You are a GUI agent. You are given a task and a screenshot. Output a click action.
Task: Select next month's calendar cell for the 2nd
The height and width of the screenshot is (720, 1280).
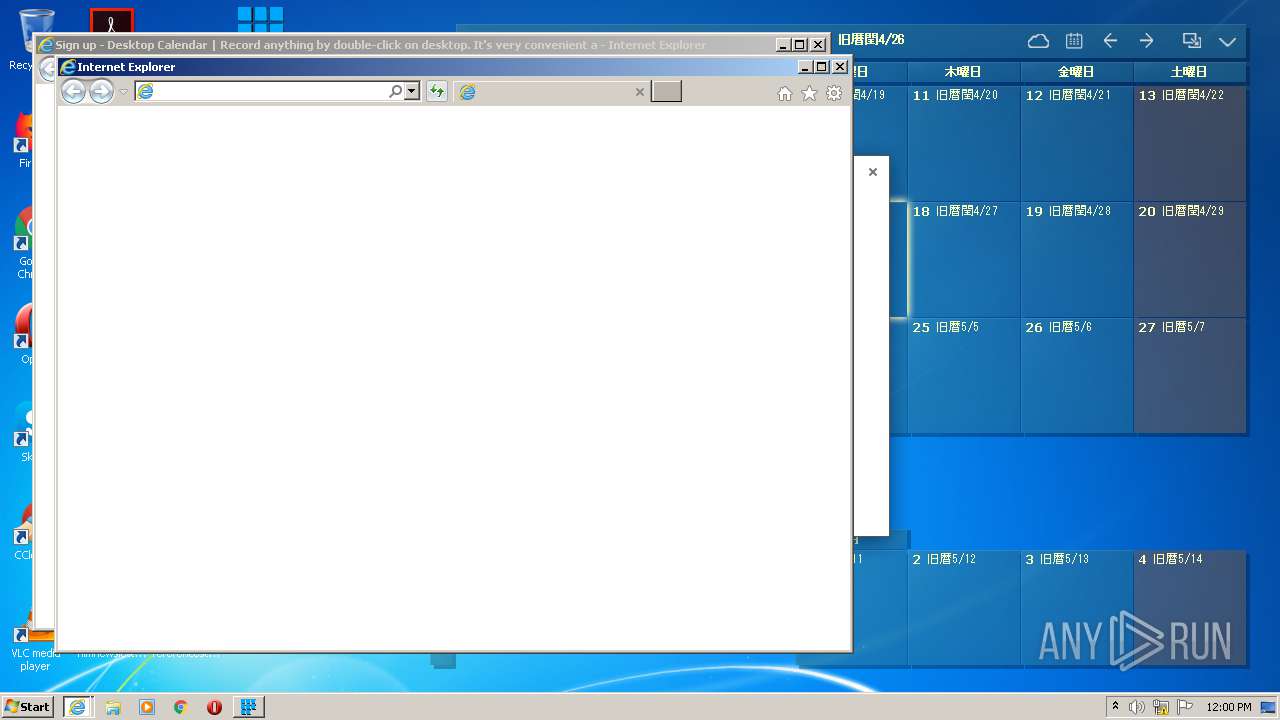click(964, 608)
